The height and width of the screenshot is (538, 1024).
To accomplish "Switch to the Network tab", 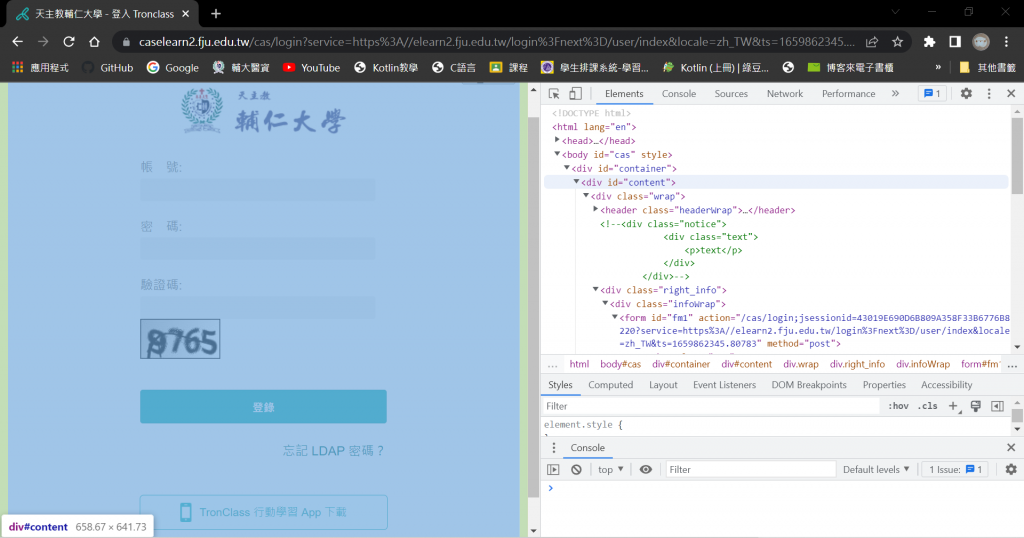I will 784,93.
